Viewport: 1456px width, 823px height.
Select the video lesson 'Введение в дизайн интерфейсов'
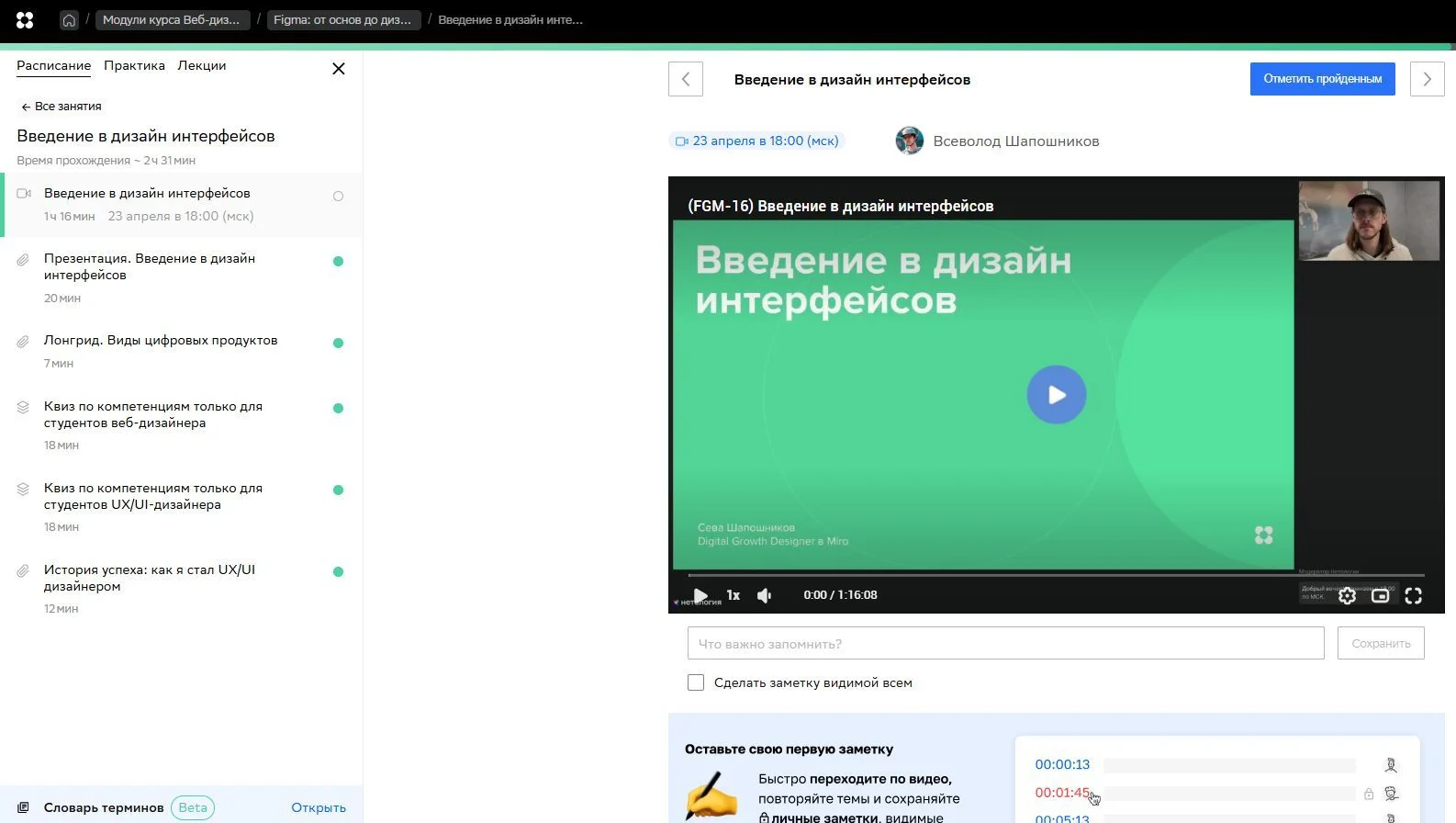pos(182,204)
